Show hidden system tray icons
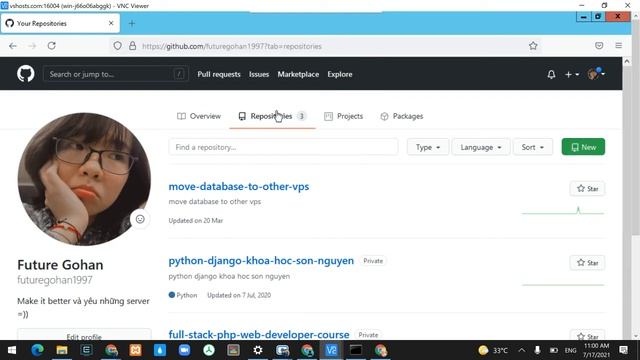Viewport: 640px width, 360px height. tap(522, 350)
